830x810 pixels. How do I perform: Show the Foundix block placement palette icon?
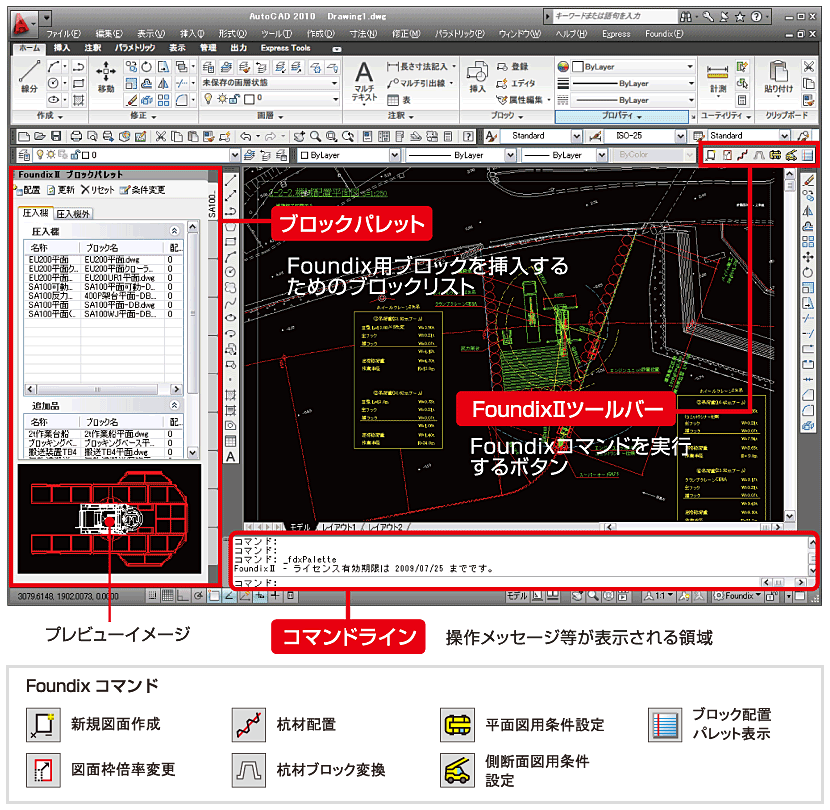807,155
